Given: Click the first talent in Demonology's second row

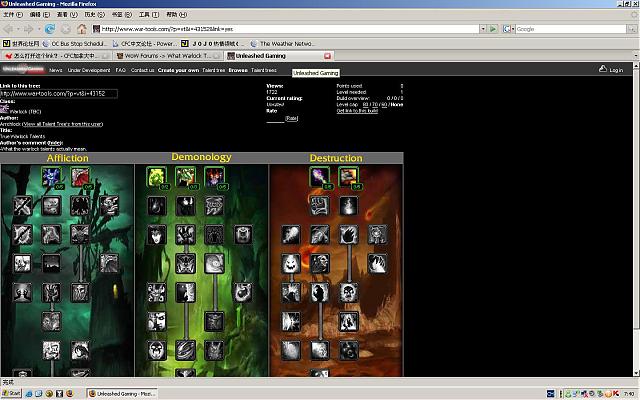Looking at the screenshot, I should point(157,206).
